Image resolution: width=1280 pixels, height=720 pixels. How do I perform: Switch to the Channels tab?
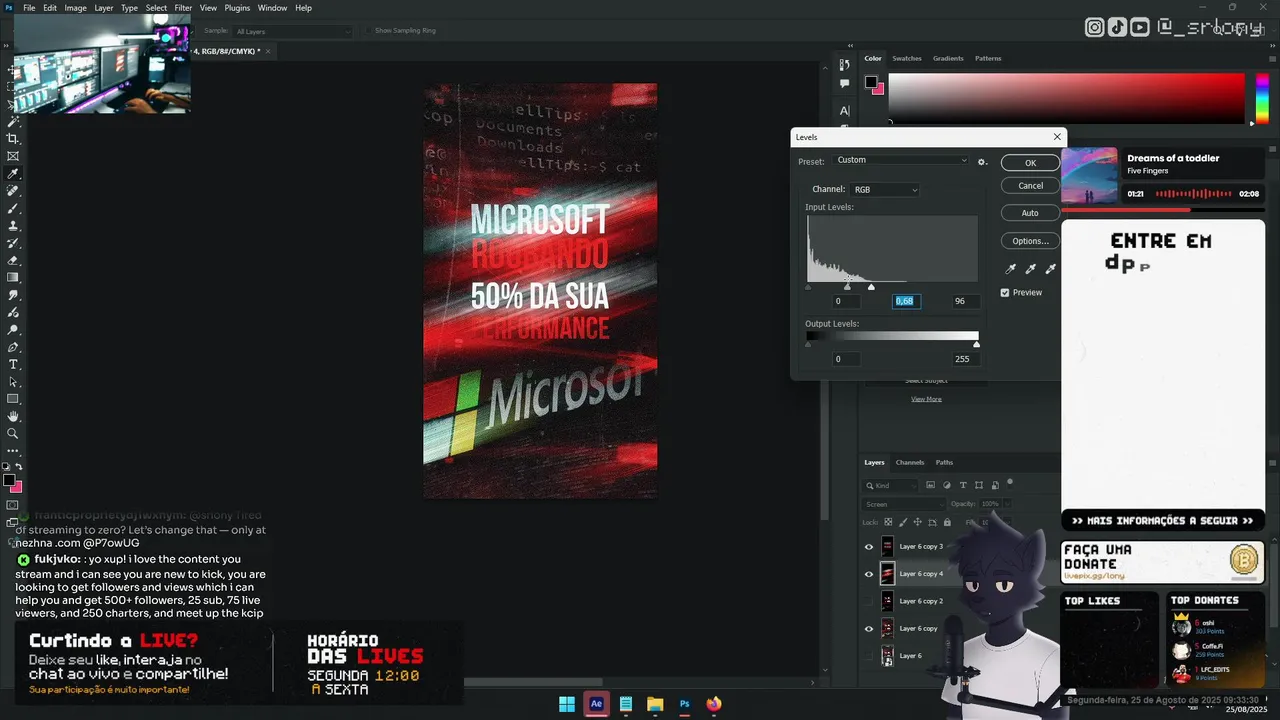[910, 462]
